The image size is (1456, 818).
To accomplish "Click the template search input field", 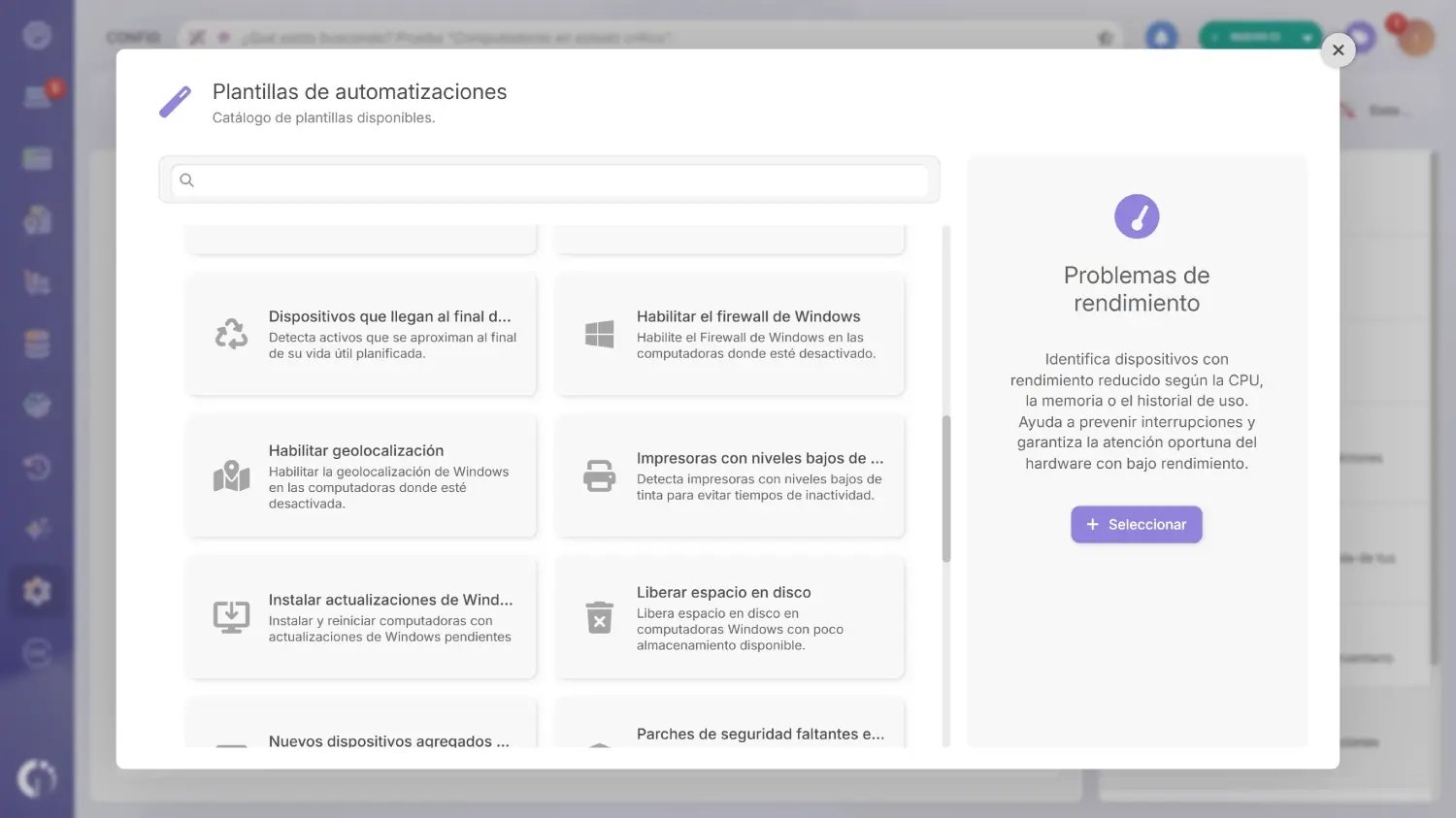I will [x=549, y=180].
